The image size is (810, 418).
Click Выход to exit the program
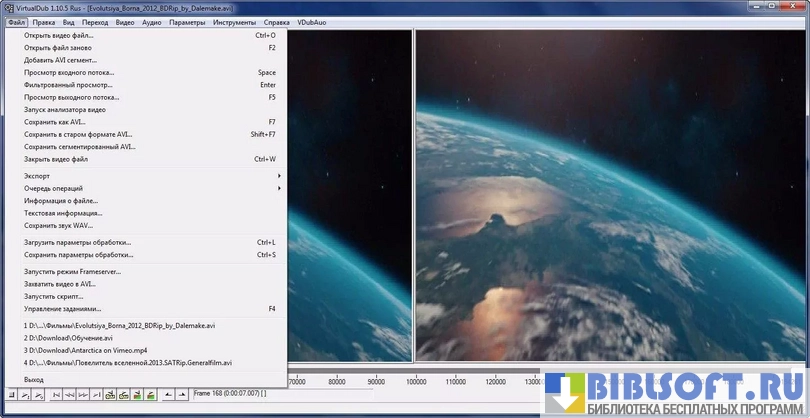pos(34,380)
